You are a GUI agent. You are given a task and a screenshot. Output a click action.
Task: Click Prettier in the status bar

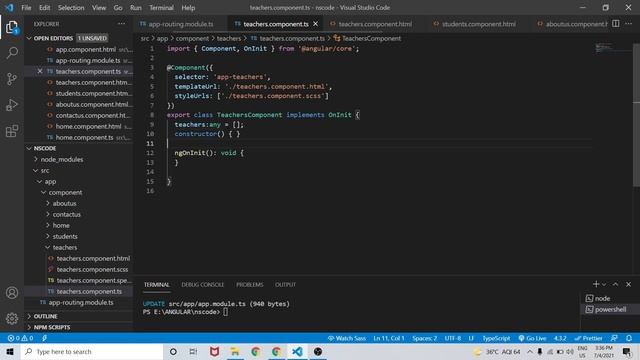click(588, 338)
